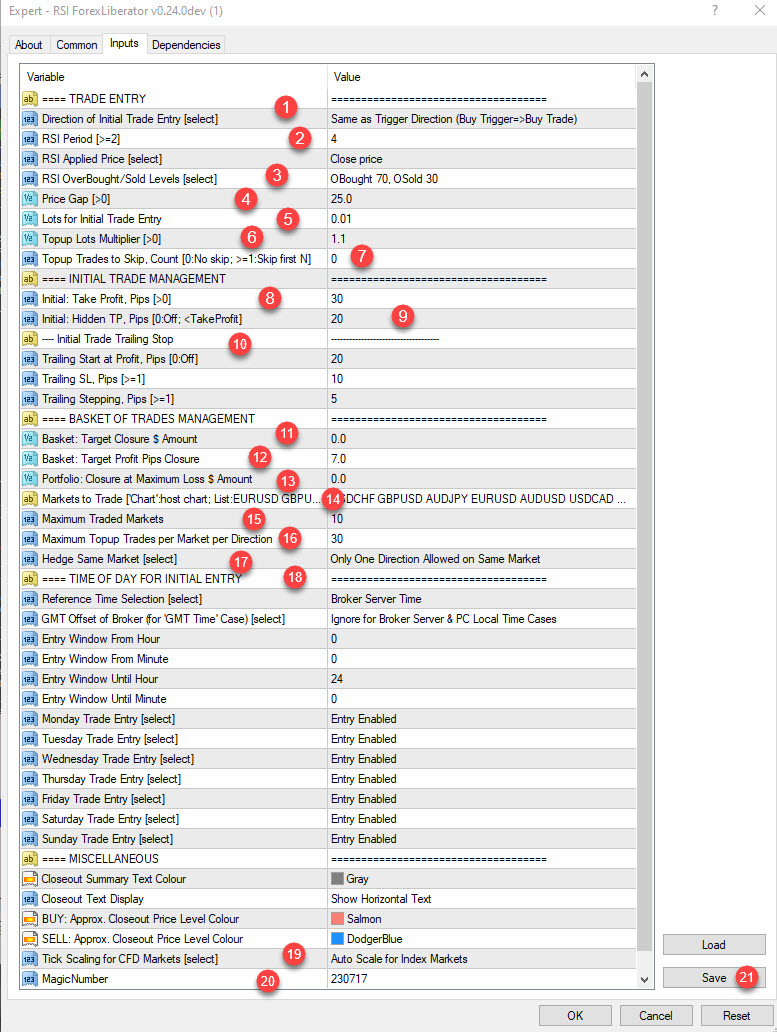Click the icon beside Topup Lots Multiplier
The height and width of the screenshot is (1032, 777).
pos(30,239)
